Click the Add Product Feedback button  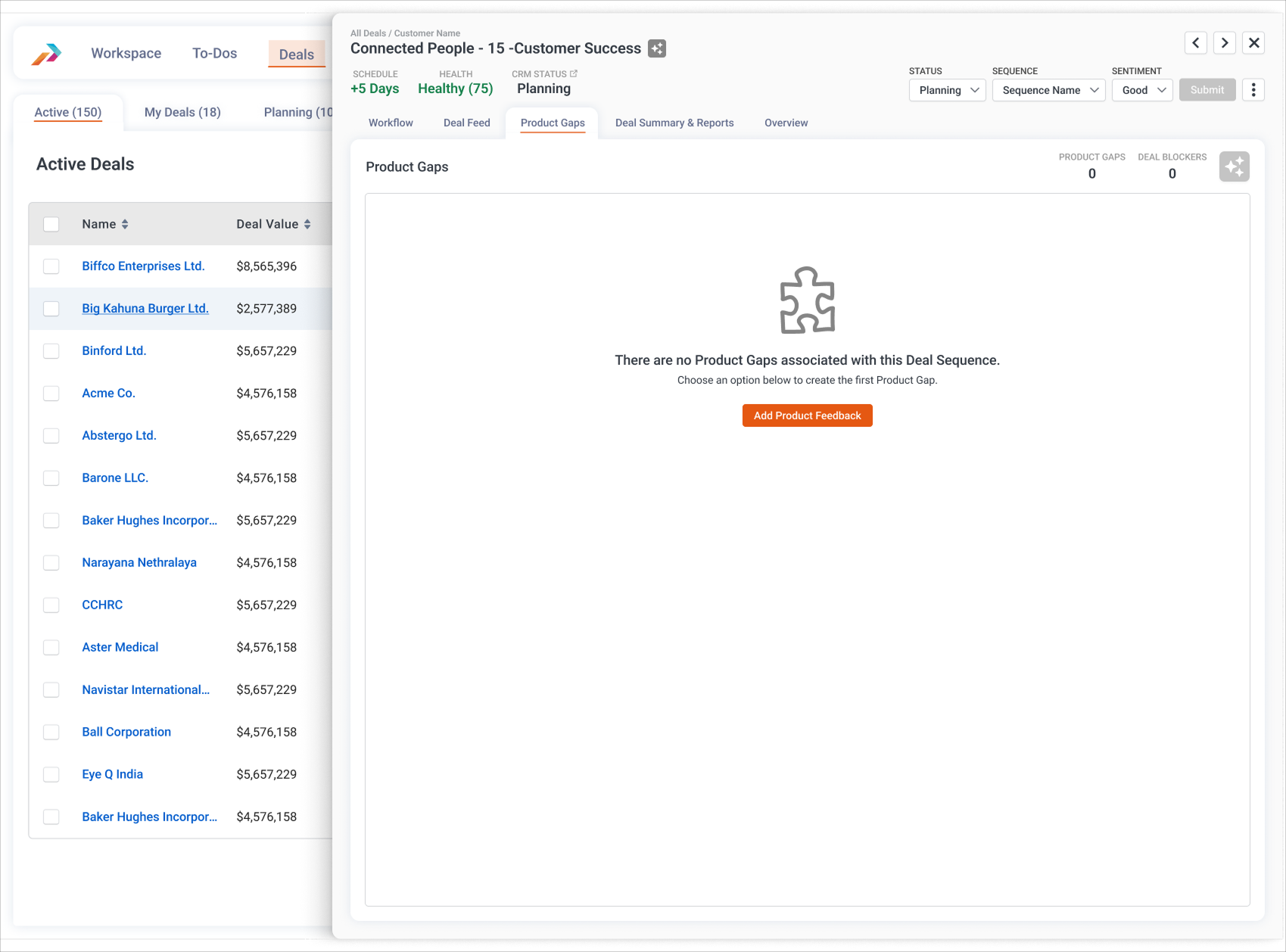(808, 415)
